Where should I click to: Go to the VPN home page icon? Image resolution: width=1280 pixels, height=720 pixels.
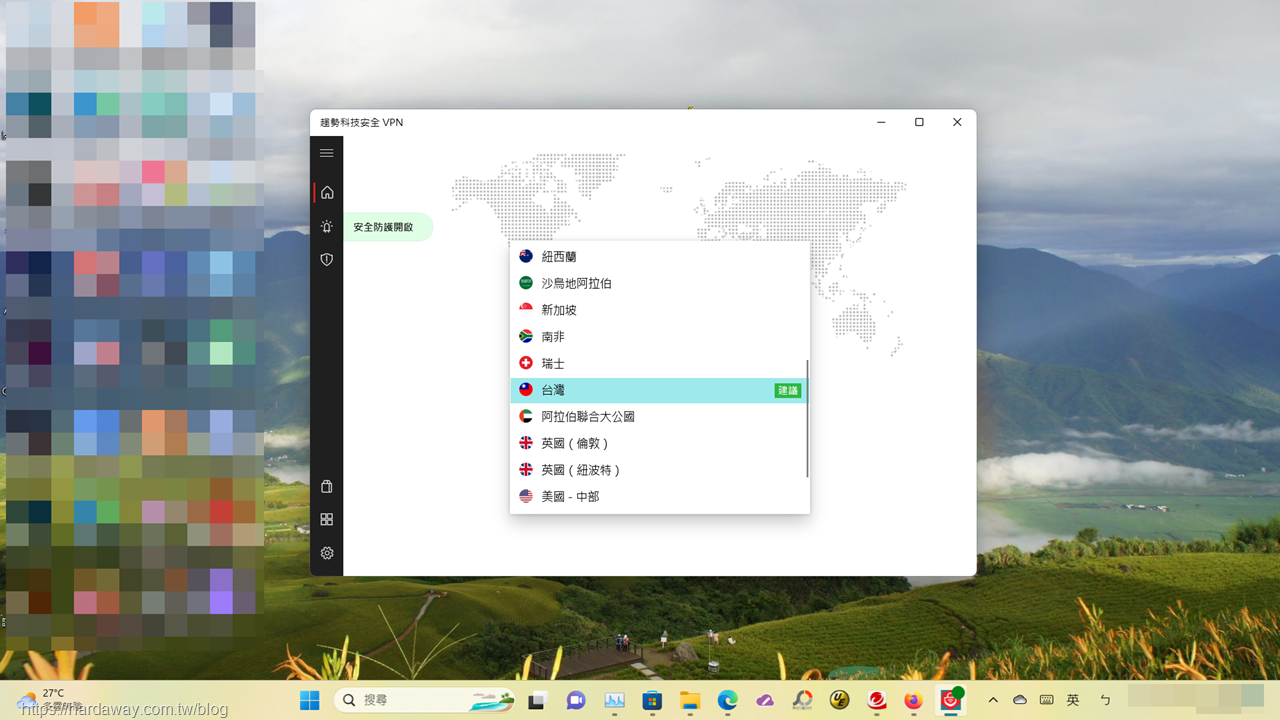pyautogui.click(x=327, y=192)
